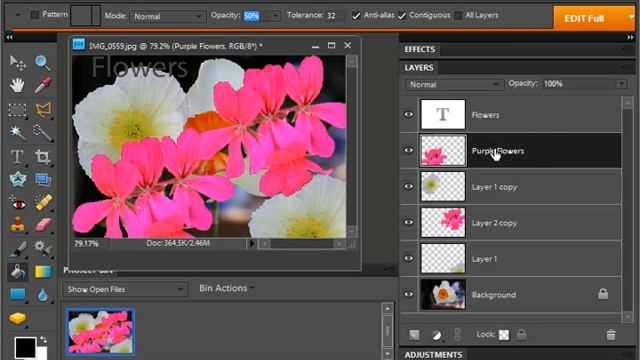The width and height of the screenshot is (640, 360).
Task: Select the Rectangle shape tool
Action: coord(18,294)
